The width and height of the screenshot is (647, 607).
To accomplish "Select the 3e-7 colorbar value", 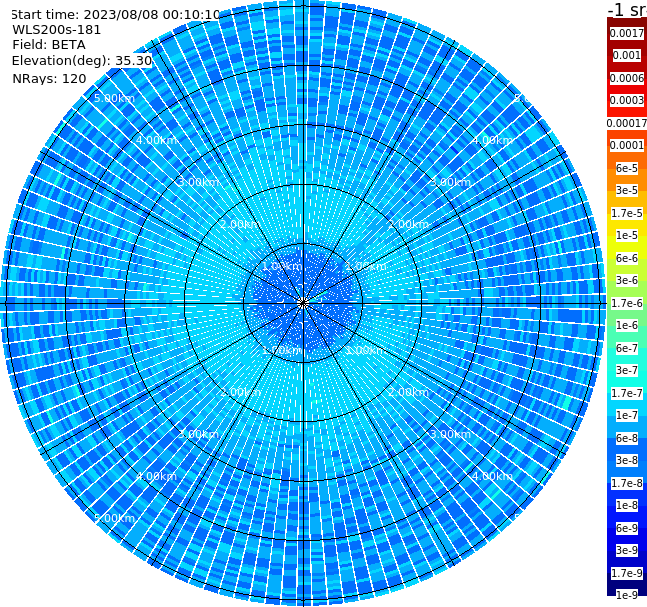I will coord(626,370).
